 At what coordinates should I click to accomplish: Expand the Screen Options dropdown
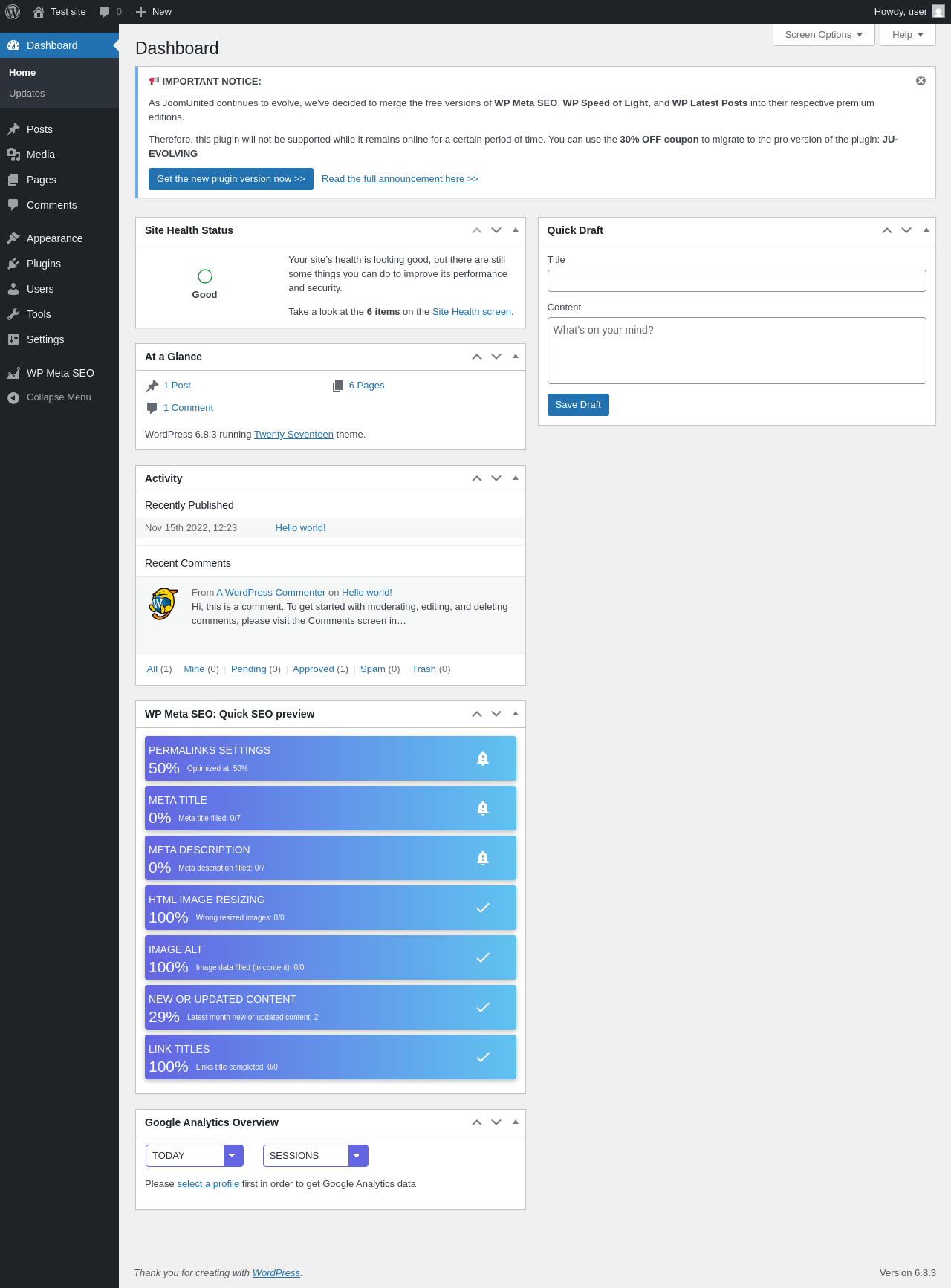823,35
